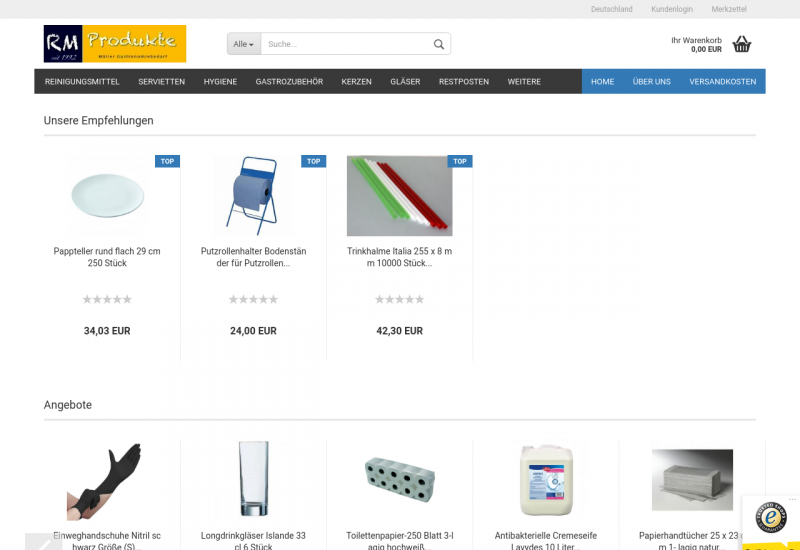
Task: Select the VERSANDKOSTEN tab
Action: tap(722, 82)
